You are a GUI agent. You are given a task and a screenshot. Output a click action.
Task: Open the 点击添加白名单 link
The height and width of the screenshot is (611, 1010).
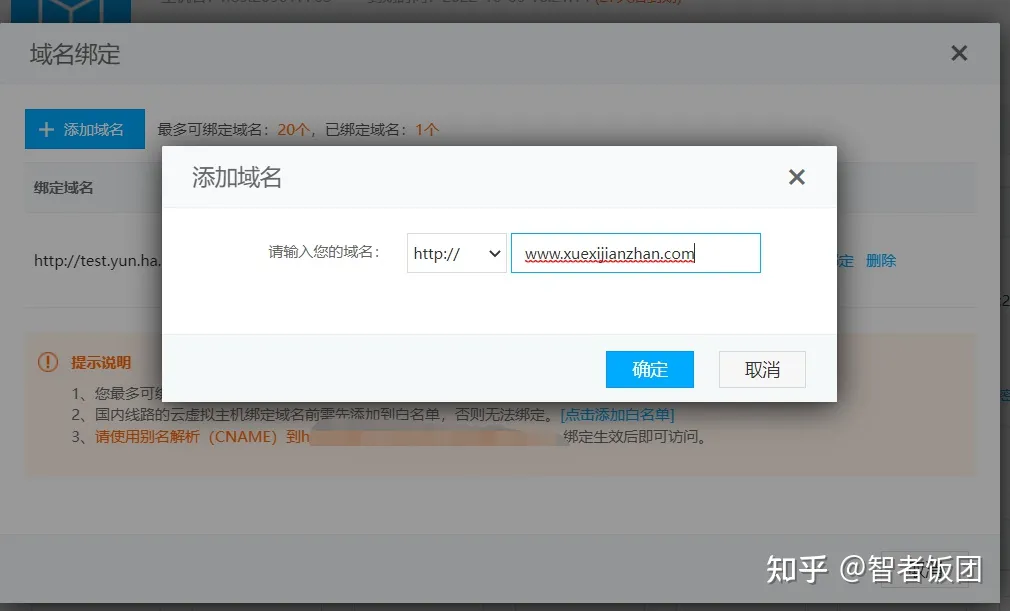[617, 415]
